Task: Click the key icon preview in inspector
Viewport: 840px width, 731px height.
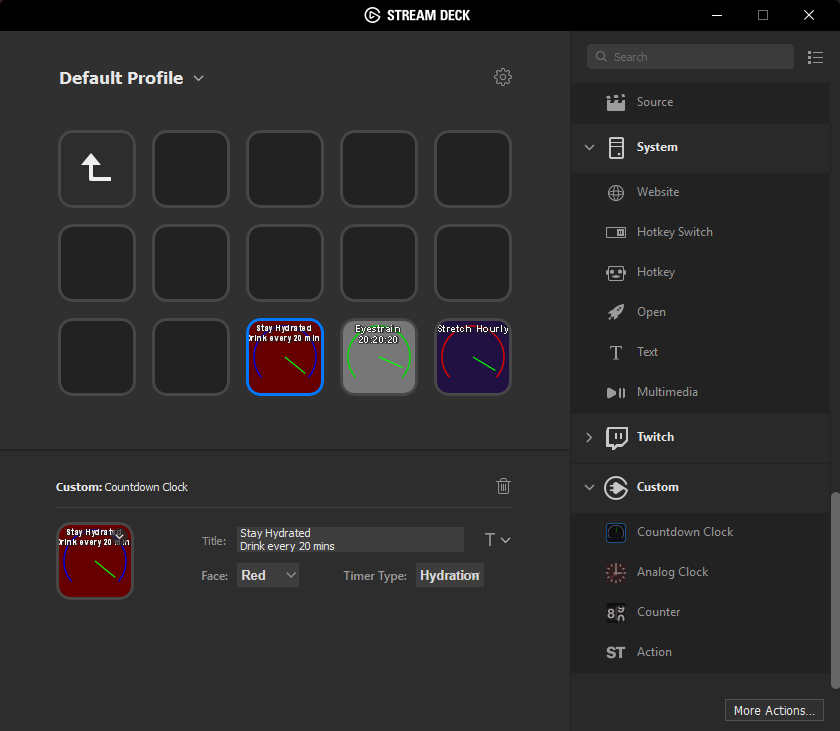Action: (95, 561)
